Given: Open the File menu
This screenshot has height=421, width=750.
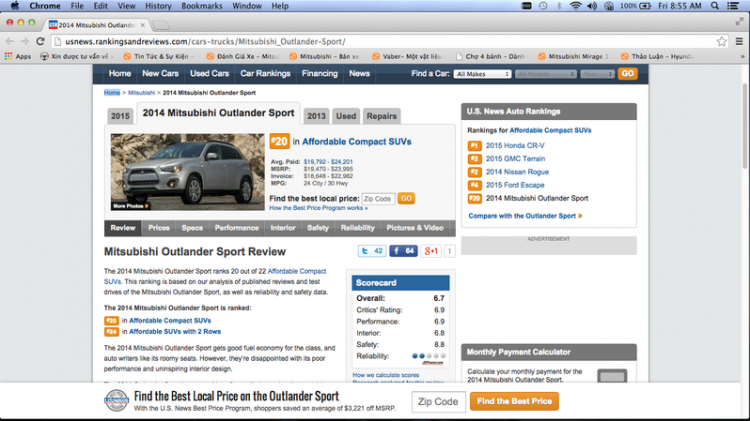Looking at the screenshot, I should tap(77, 6).
